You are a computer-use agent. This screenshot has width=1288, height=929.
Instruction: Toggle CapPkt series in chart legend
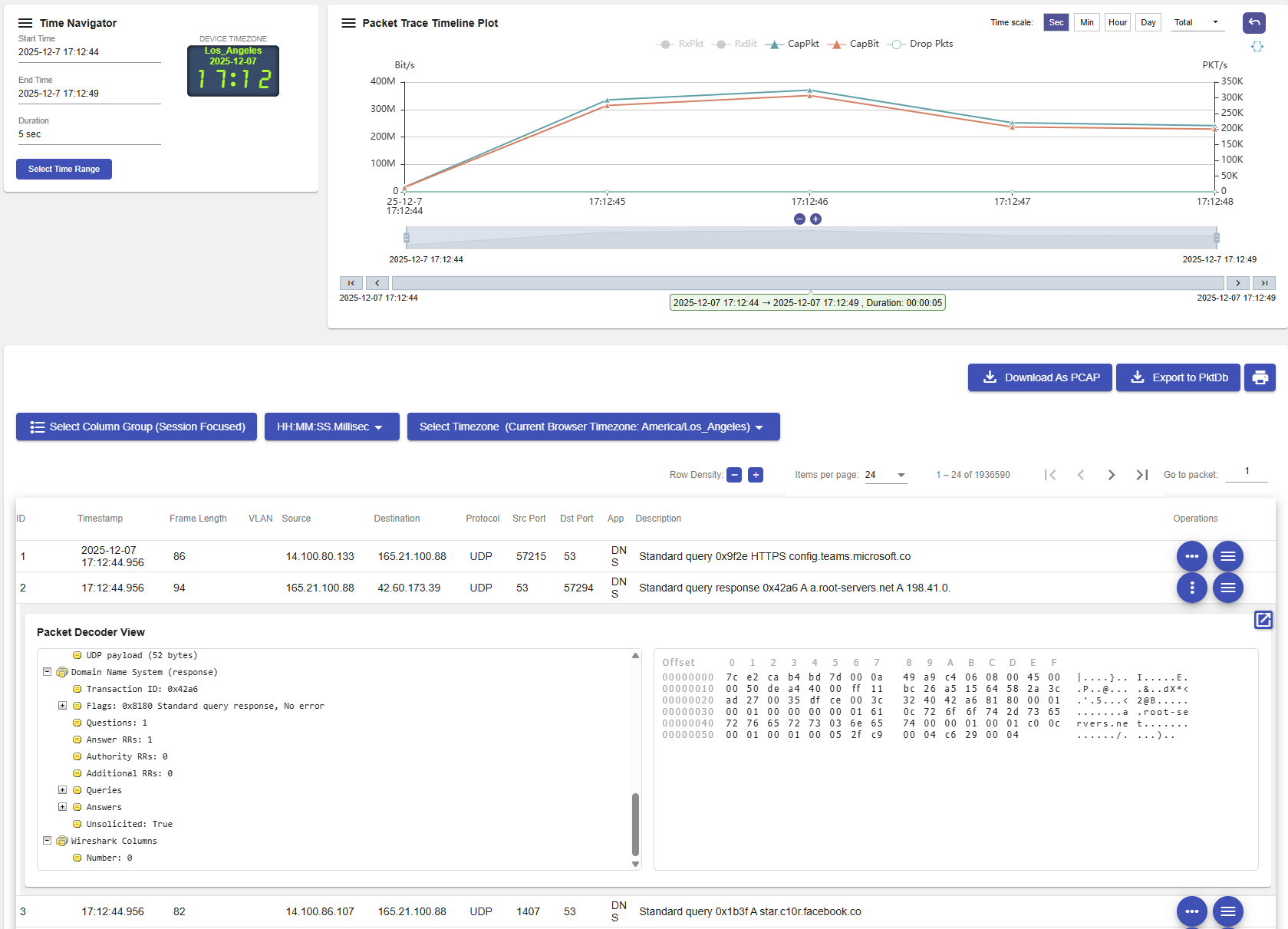coord(792,44)
